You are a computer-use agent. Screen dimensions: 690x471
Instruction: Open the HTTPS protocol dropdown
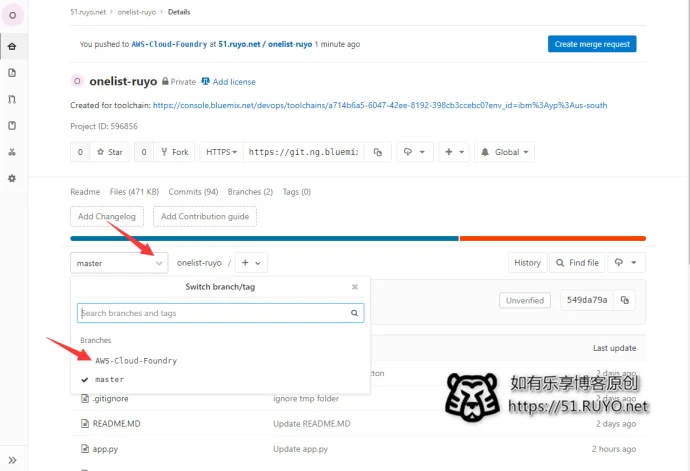point(221,152)
